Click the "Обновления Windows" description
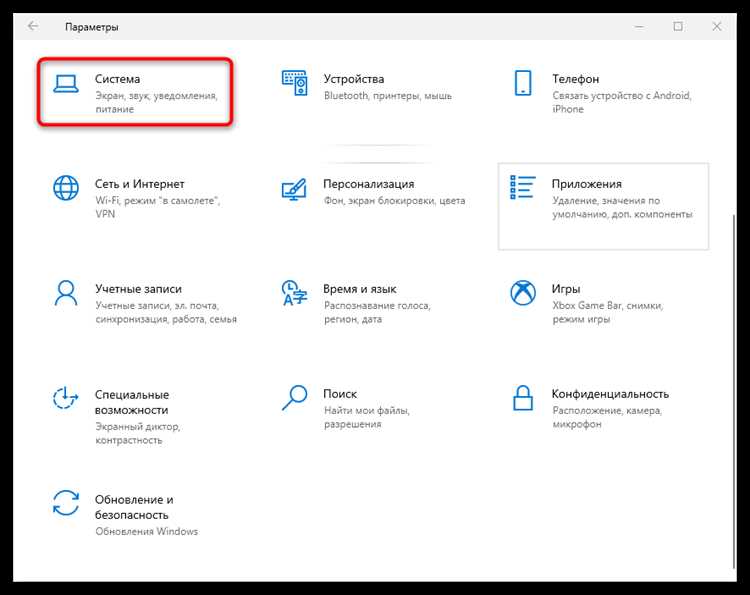Screen dimensions: 750x595 (146, 531)
